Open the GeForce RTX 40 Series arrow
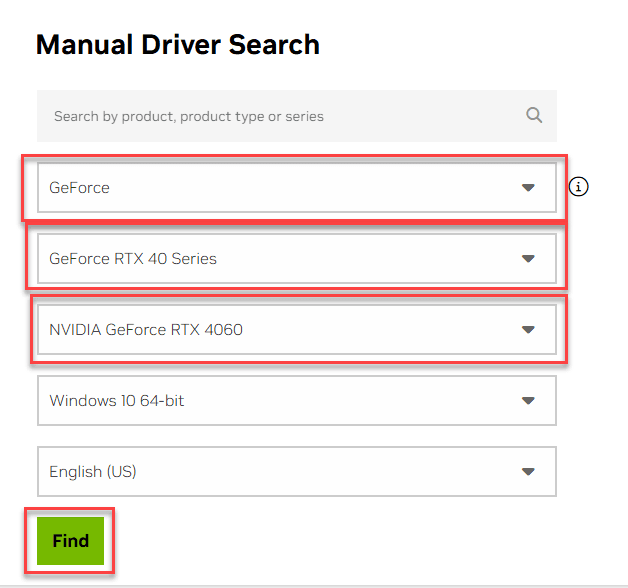The width and height of the screenshot is (628, 588). tap(528, 259)
